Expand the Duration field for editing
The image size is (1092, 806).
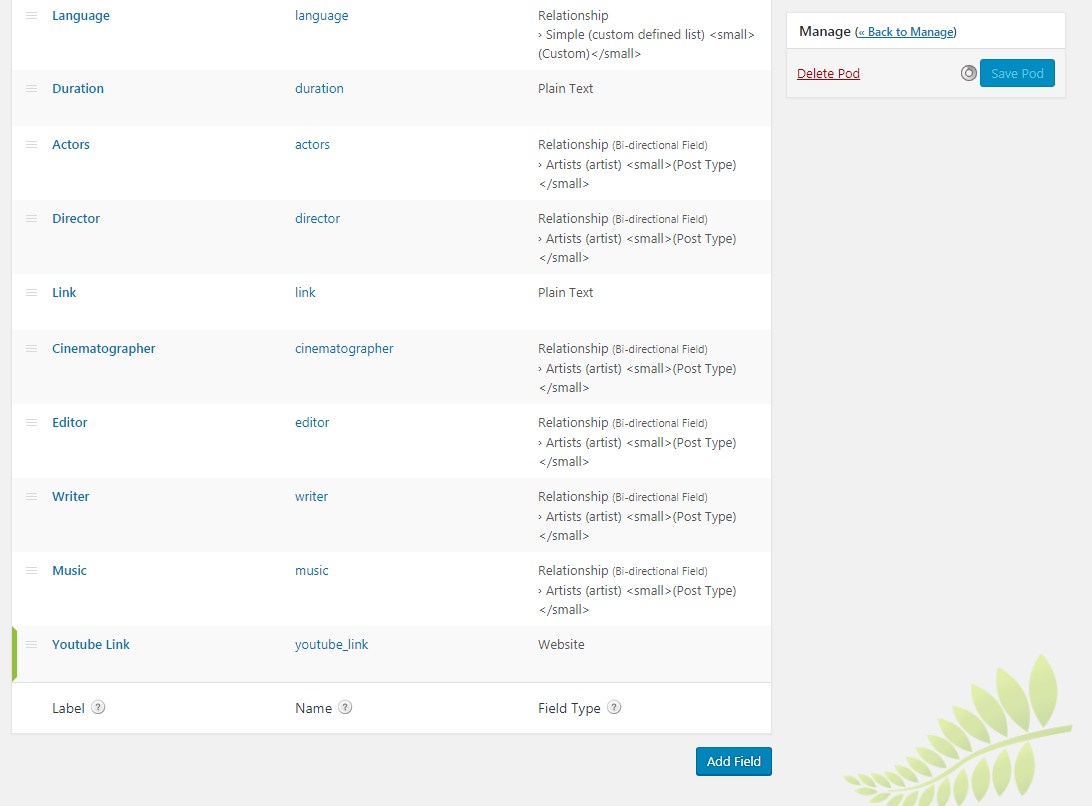[x=77, y=88]
